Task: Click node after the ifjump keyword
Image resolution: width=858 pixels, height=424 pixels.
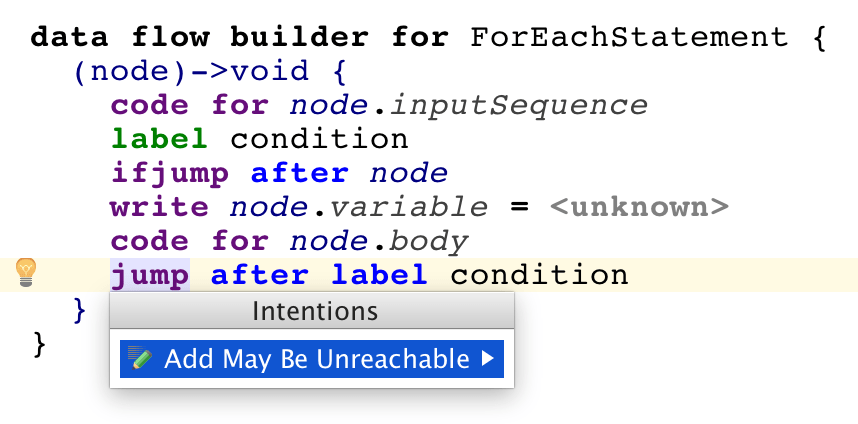Action: pos(408,173)
